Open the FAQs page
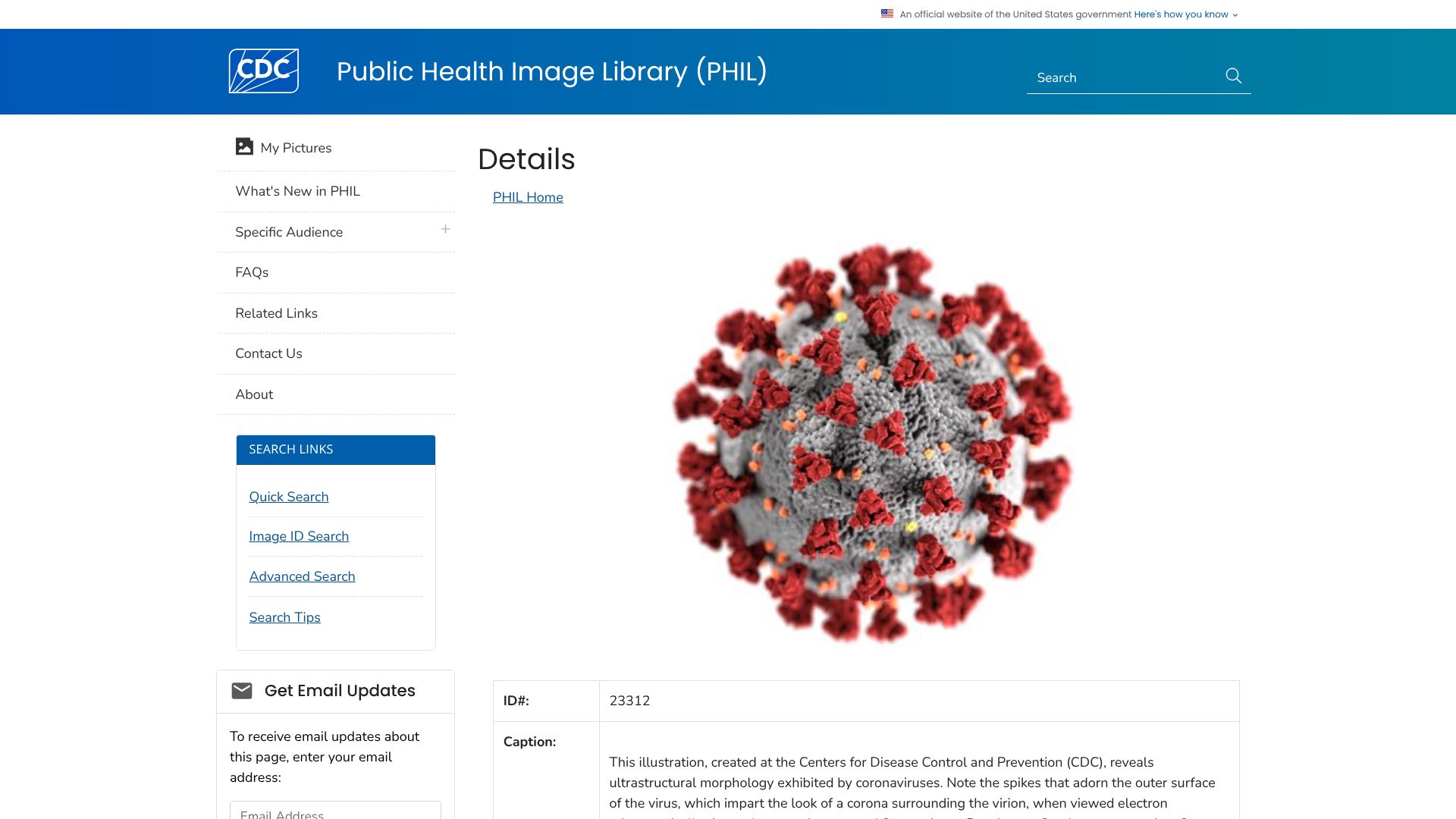Screen dimensions: 1456x819 click(336, 272)
